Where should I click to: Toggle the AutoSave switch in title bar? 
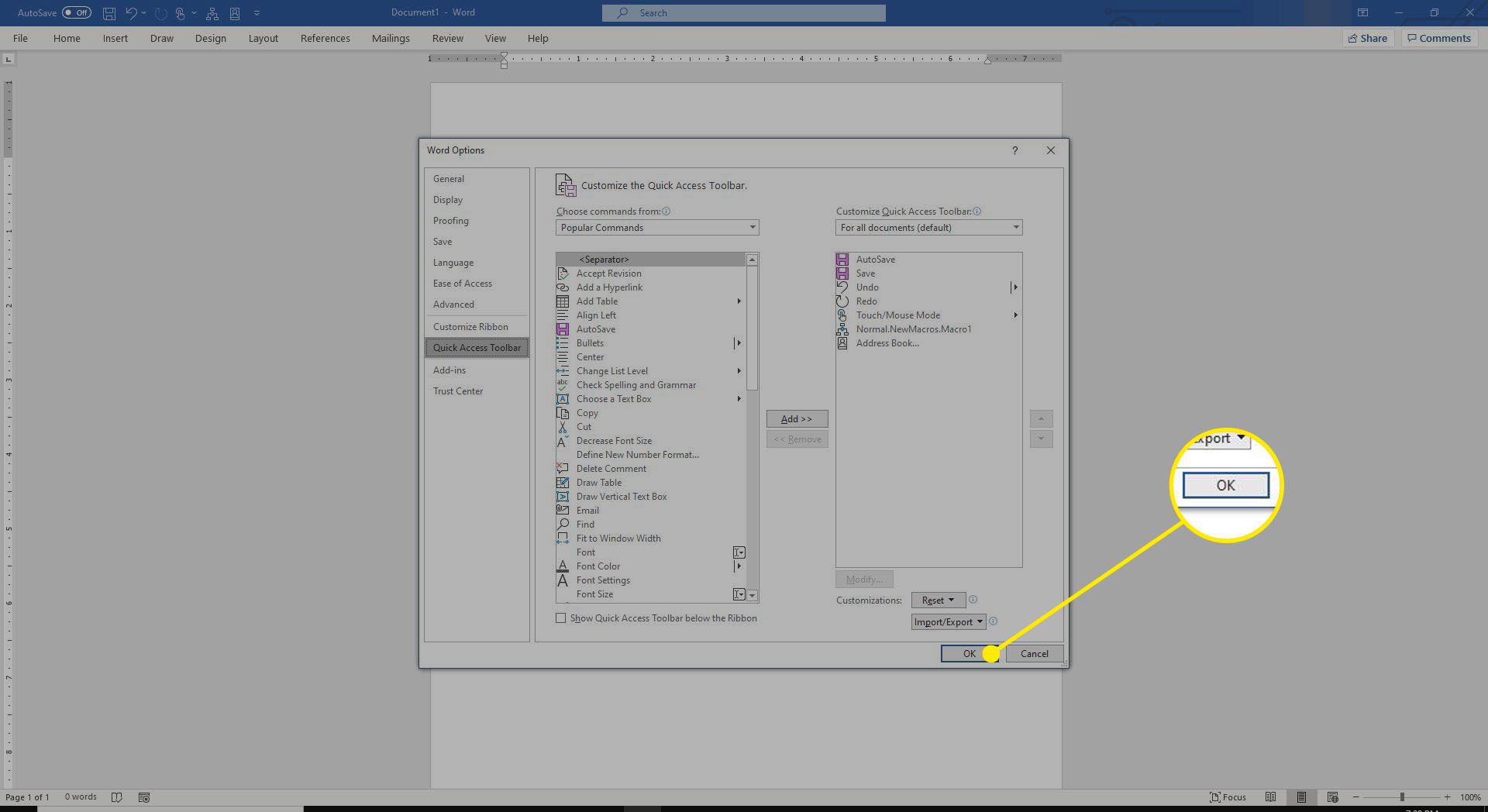pos(77,12)
